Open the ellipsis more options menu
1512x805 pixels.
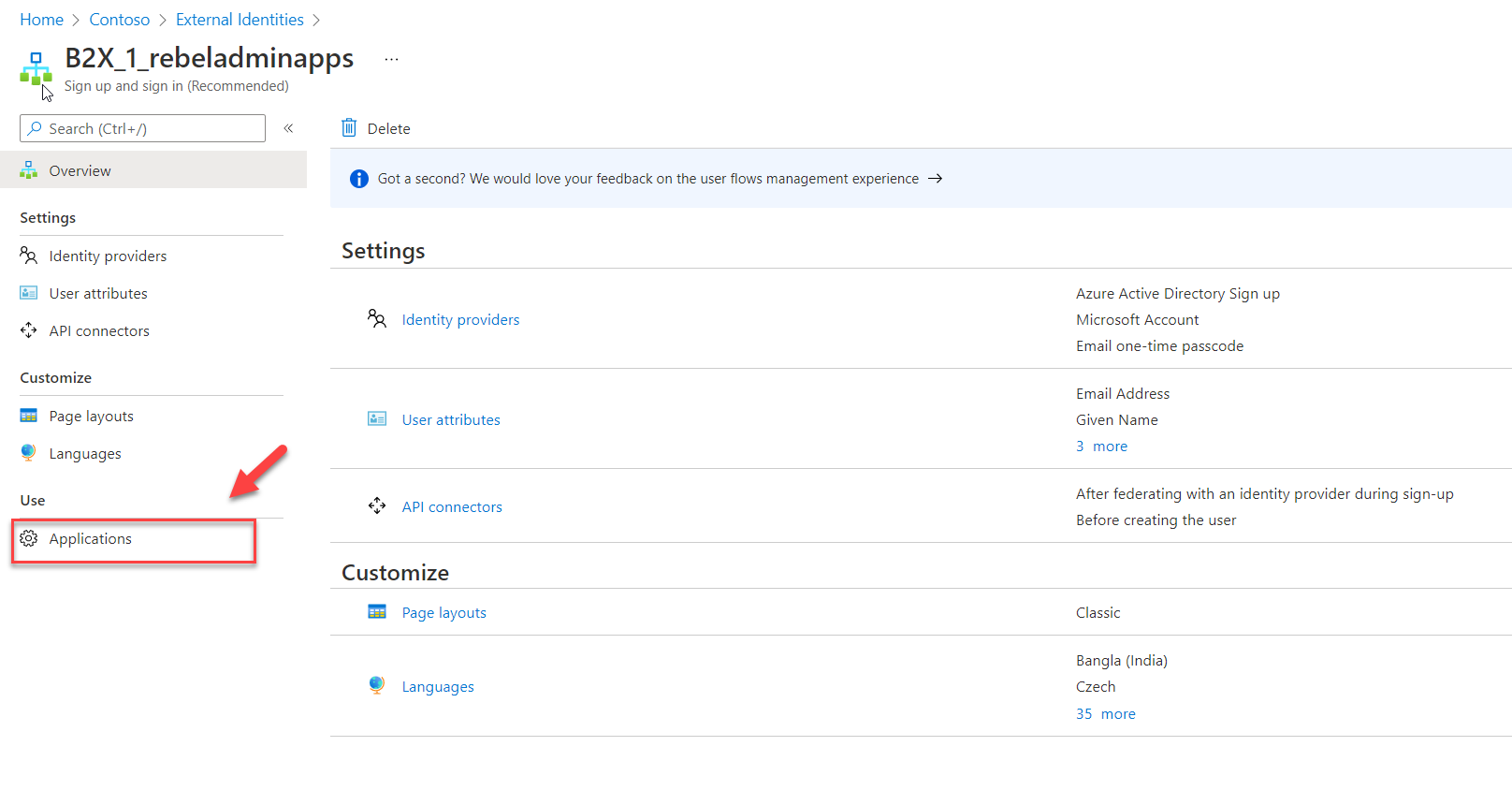pos(391,59)
